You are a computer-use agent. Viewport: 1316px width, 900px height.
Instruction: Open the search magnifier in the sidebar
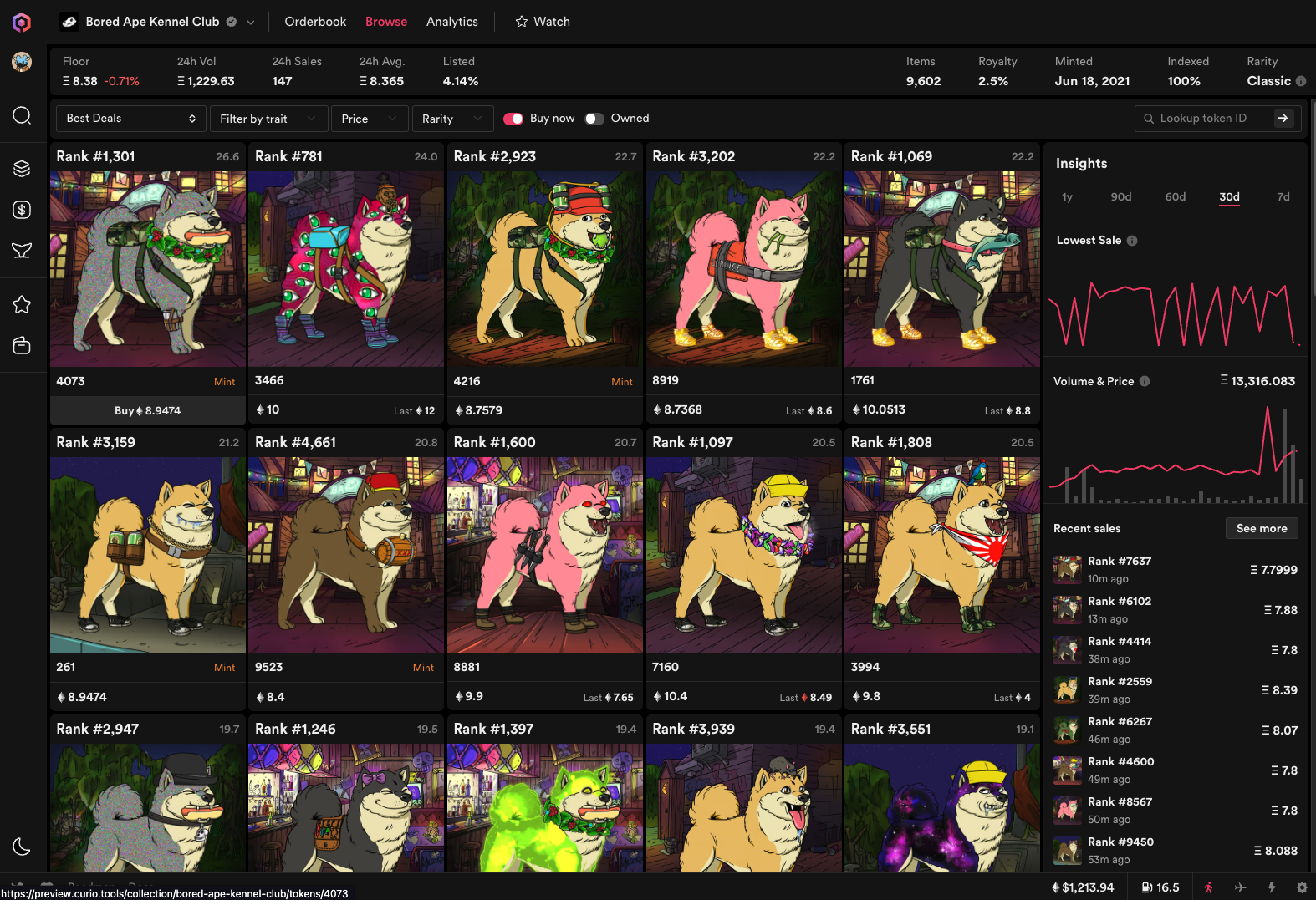[x=22, y=115]
